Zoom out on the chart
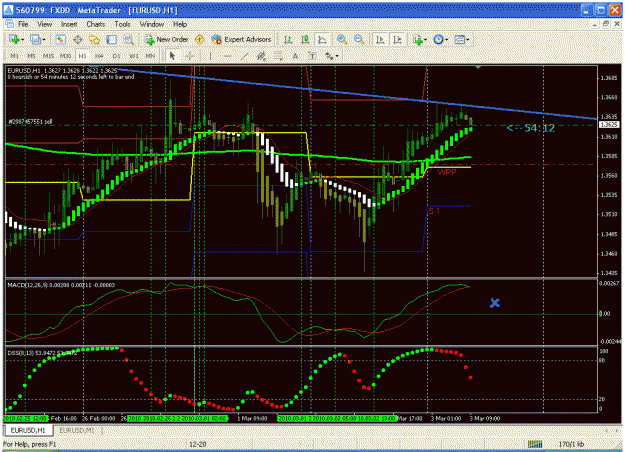625x452 pixels. (359, 39)
